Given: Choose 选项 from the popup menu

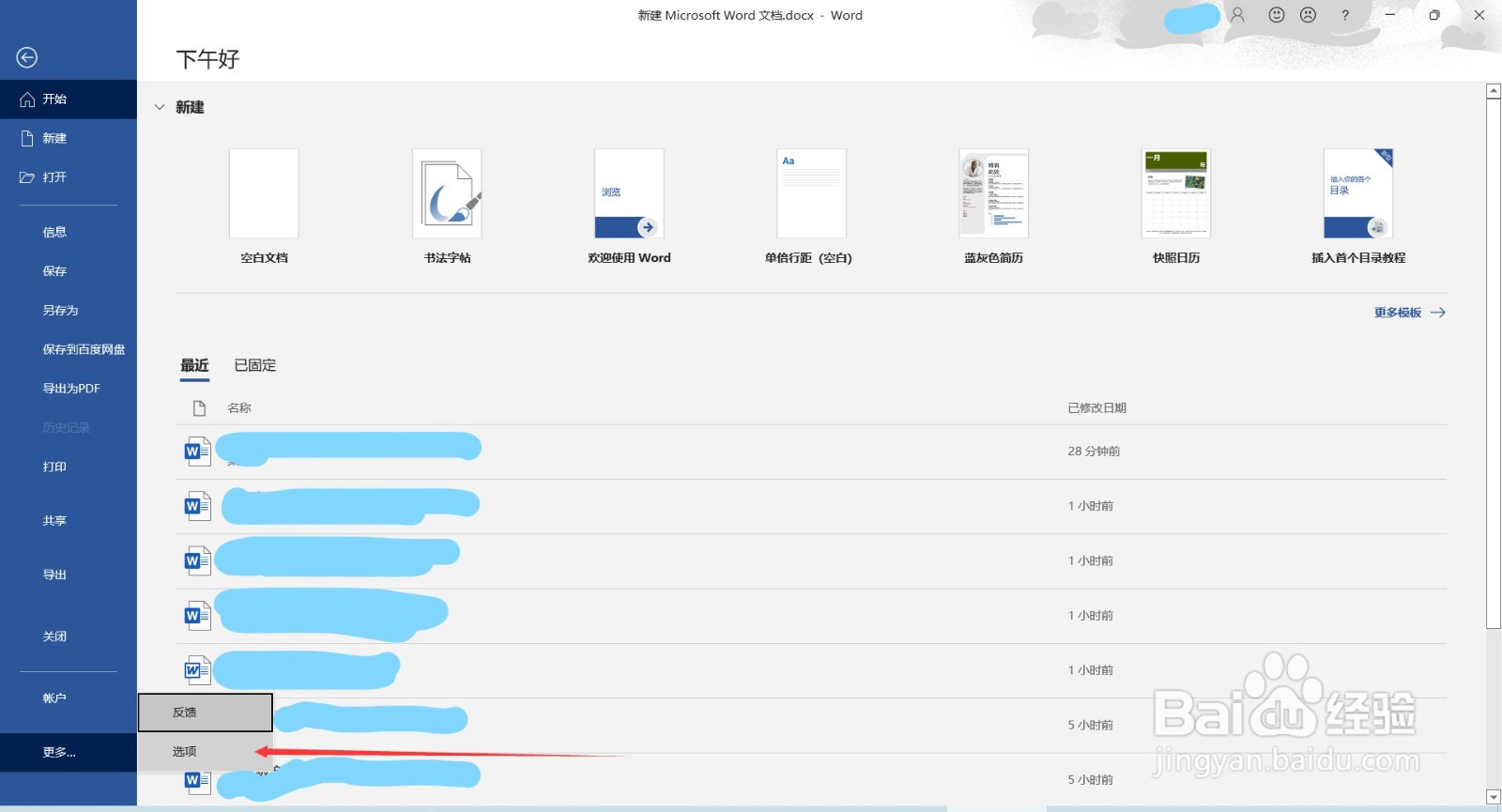Looking at the screenshot, I should [x=206, y=752].
